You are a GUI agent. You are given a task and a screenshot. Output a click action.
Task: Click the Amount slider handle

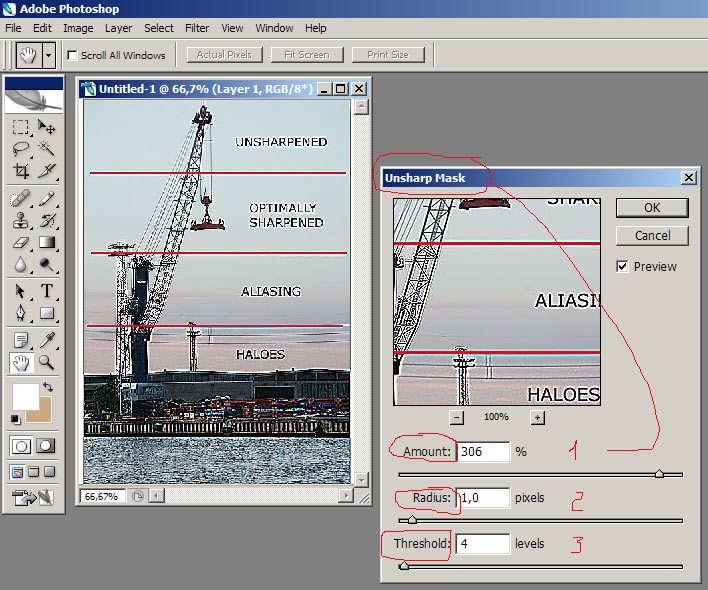point(659,473)
